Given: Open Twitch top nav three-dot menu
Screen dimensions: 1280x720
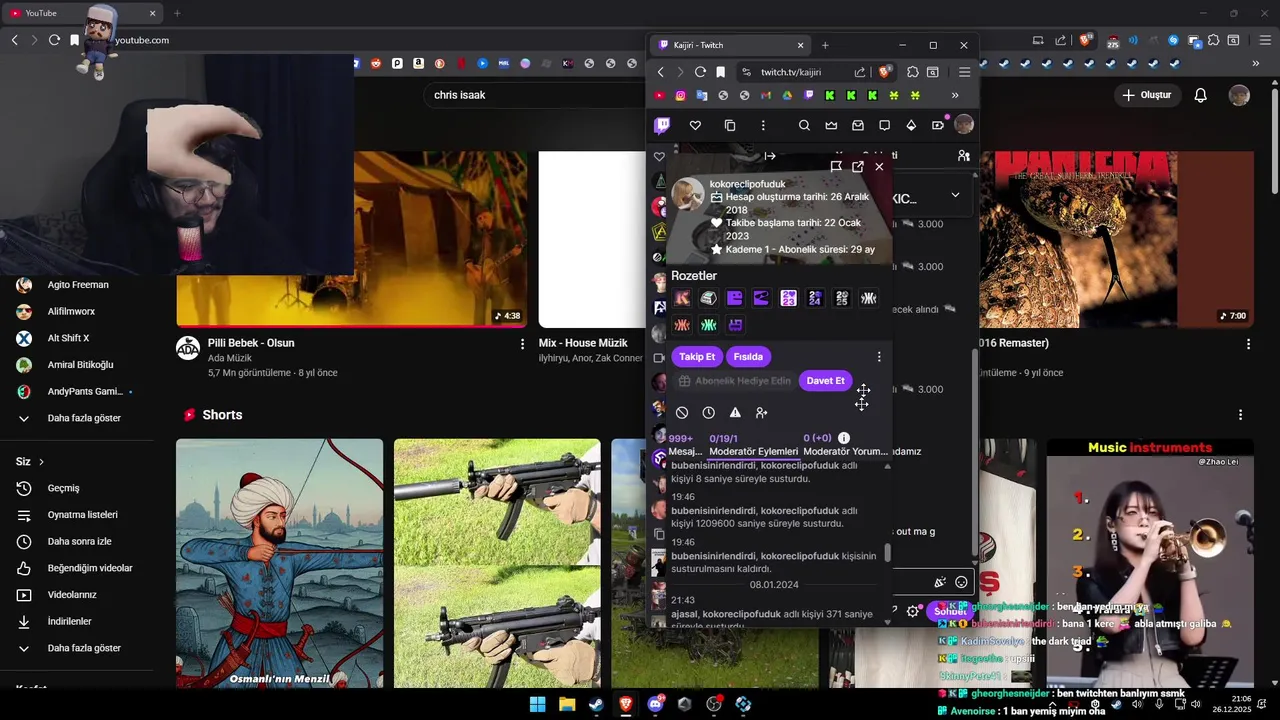Looking at the screenshot, I should pyautogui.click(x=763, y=125).
